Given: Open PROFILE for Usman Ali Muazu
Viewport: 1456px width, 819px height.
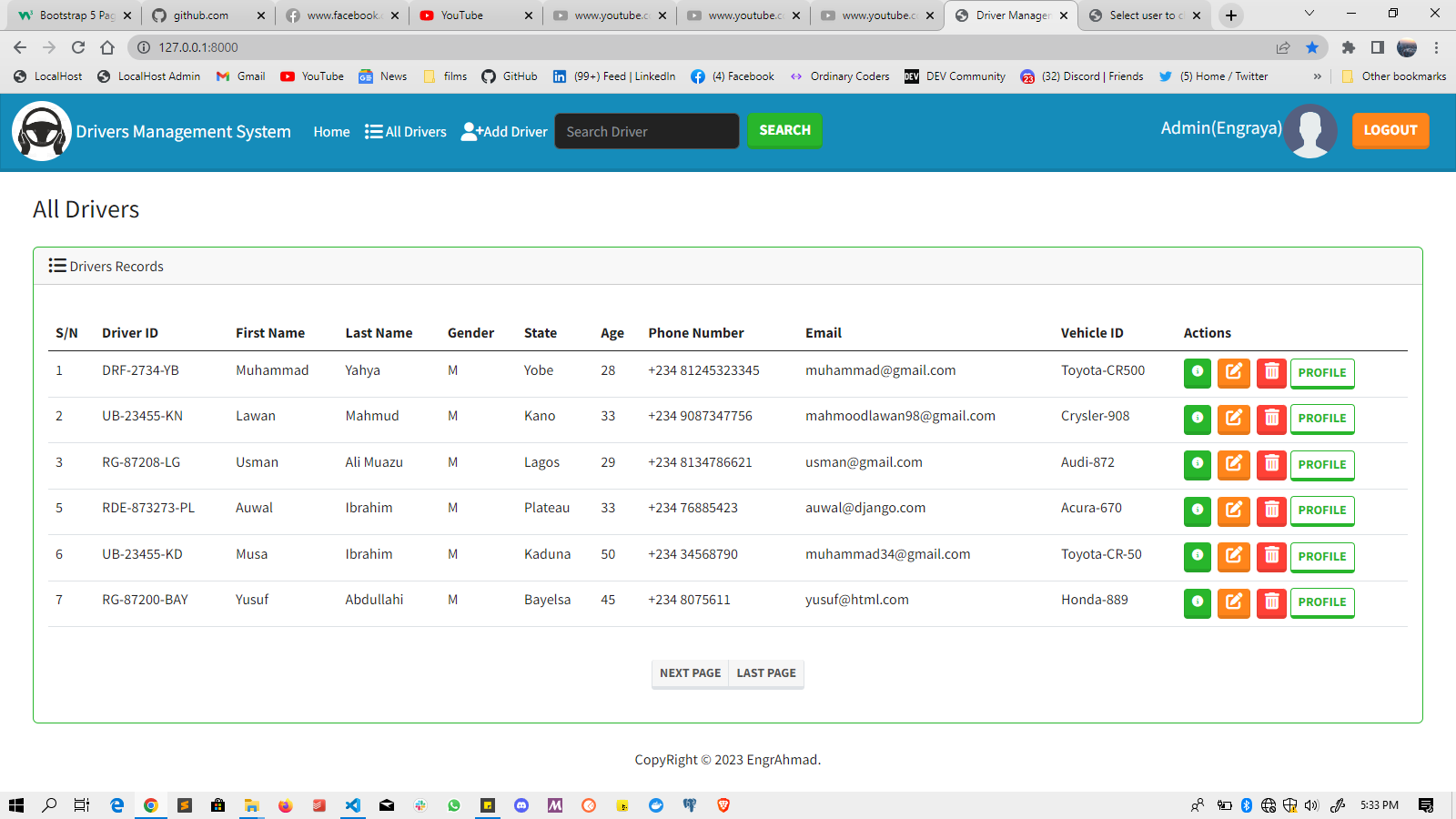Looking at the screenshot, I should point(1322,465).
